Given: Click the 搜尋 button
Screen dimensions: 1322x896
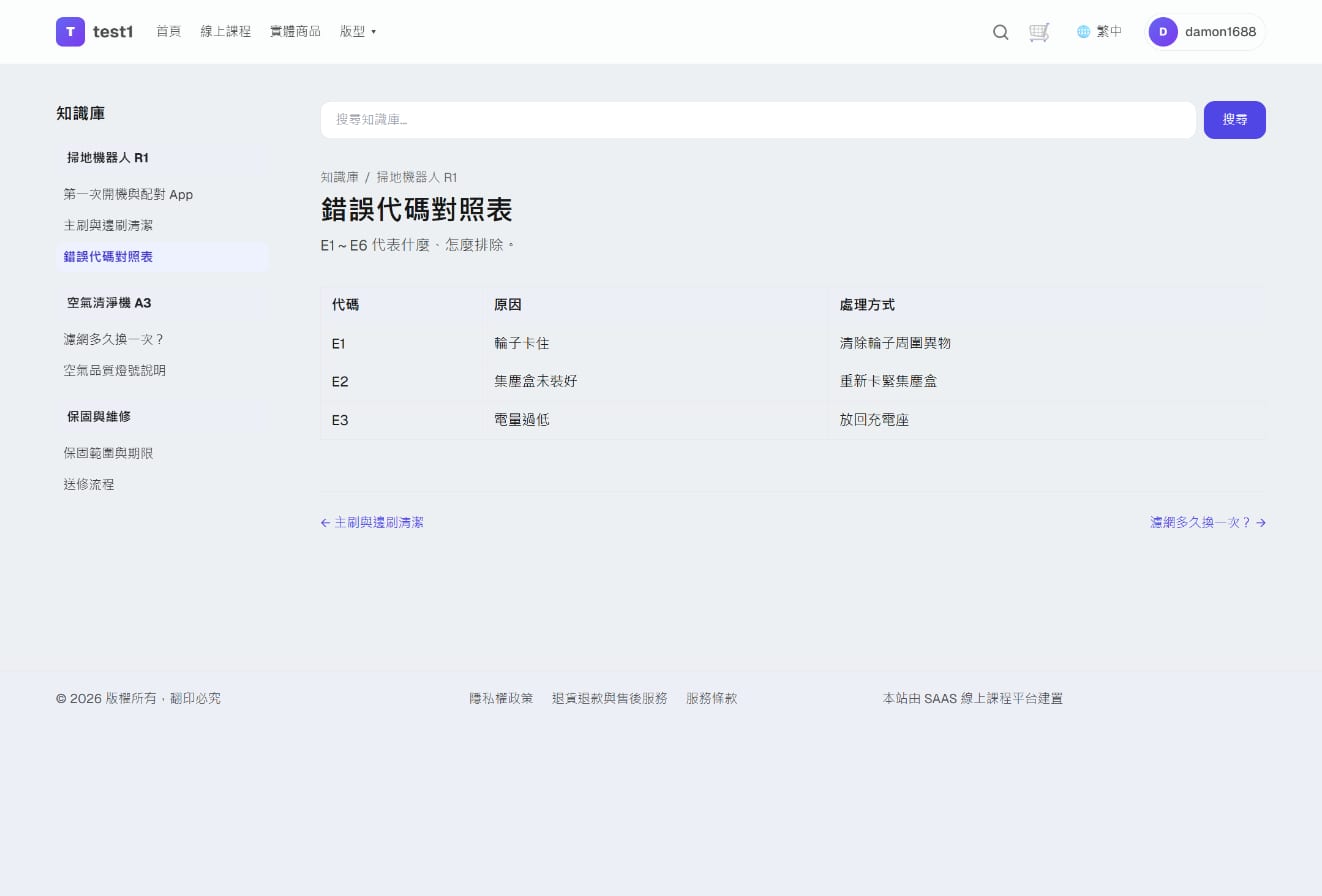Looking at the screenshot, I should [x=1235, y=120].
